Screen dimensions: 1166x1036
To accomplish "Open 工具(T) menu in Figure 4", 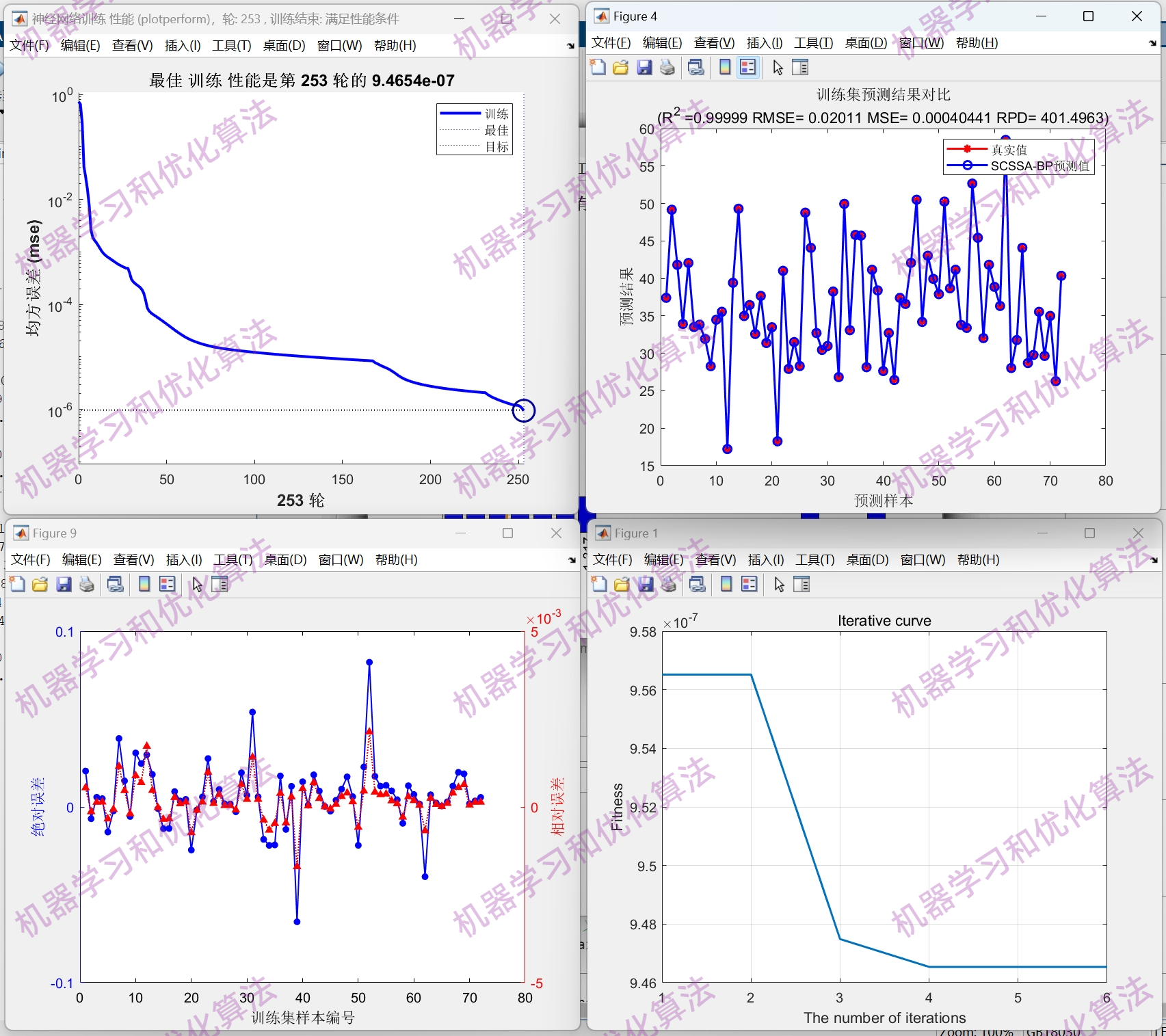I will click(814, 43).
